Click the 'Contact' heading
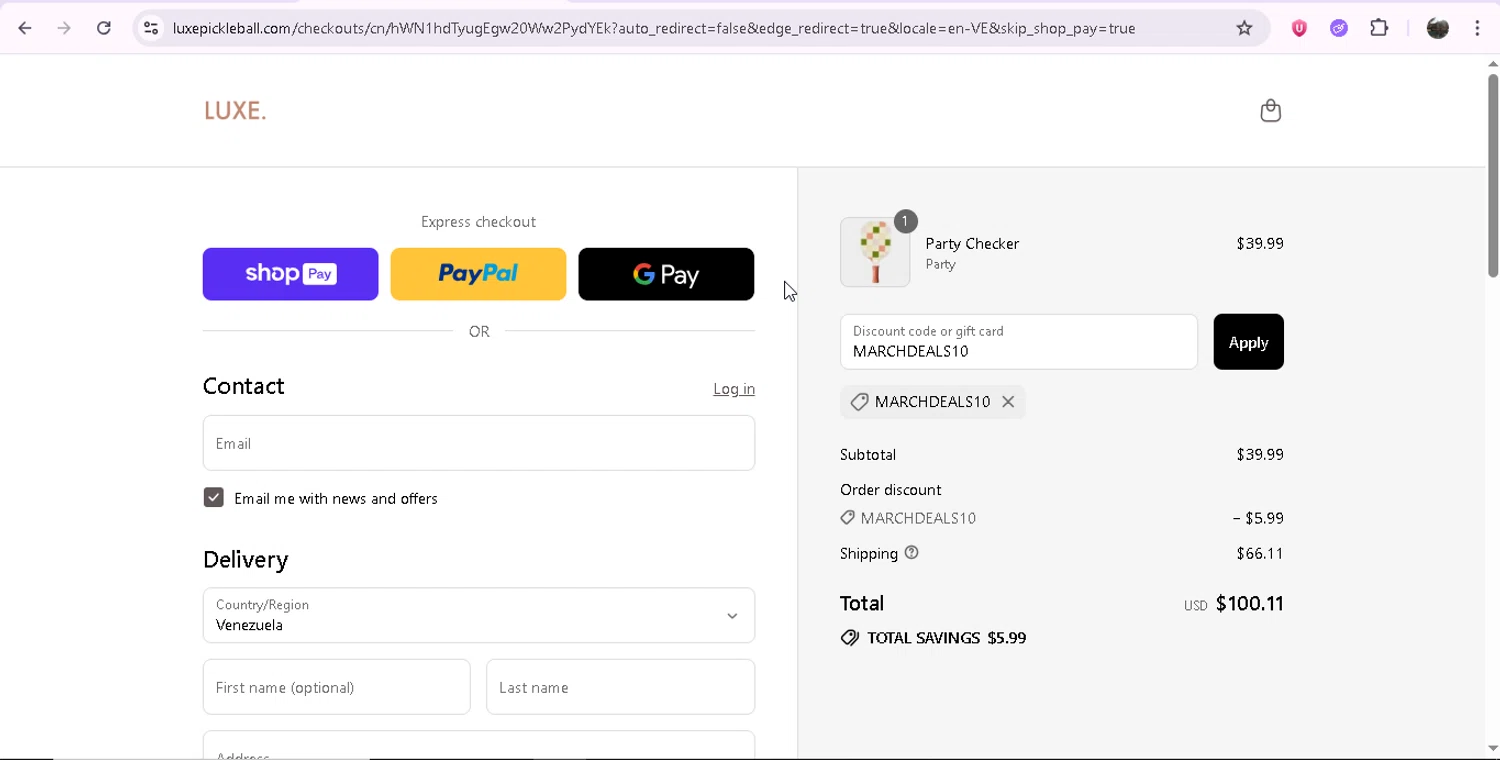Viewport: 1500px width, 760px height. click(244, 386)
